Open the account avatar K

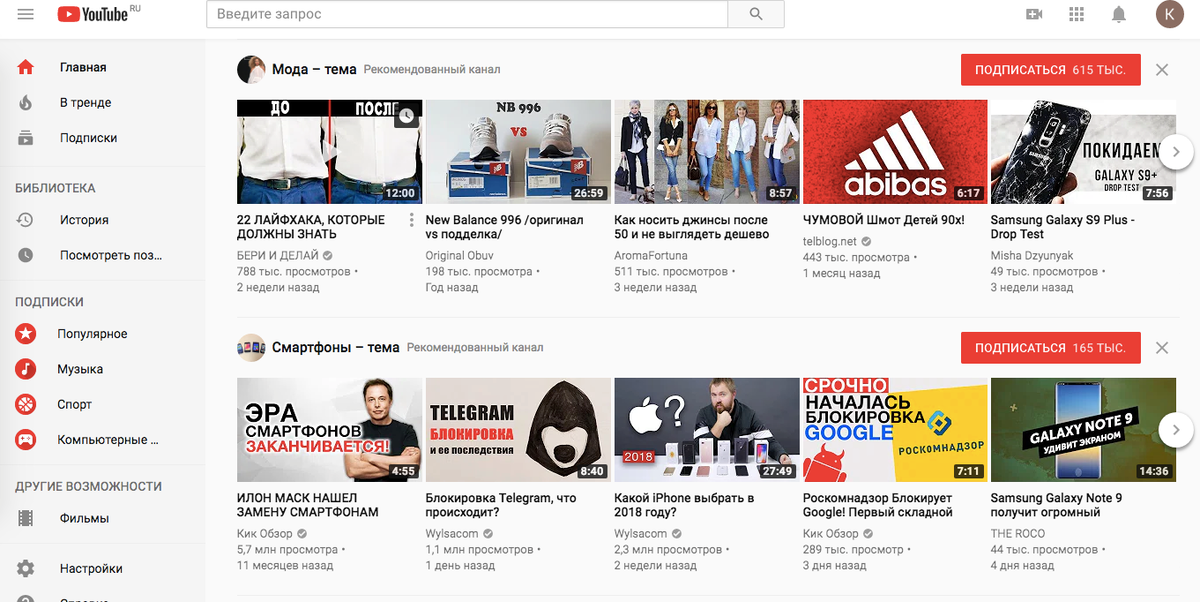click(1169, 14)
